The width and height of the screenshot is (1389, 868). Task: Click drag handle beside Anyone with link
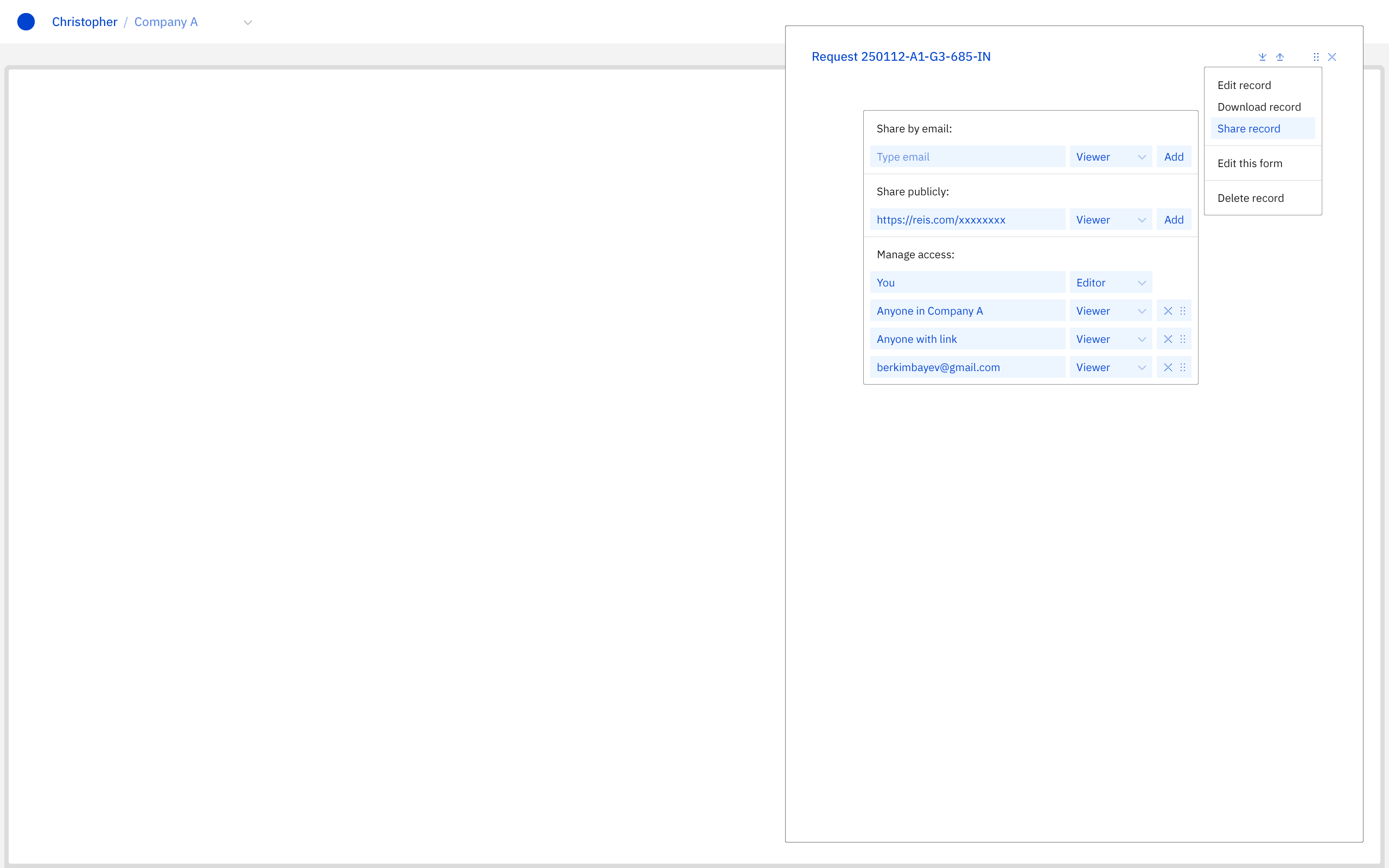click(1183, 339)
